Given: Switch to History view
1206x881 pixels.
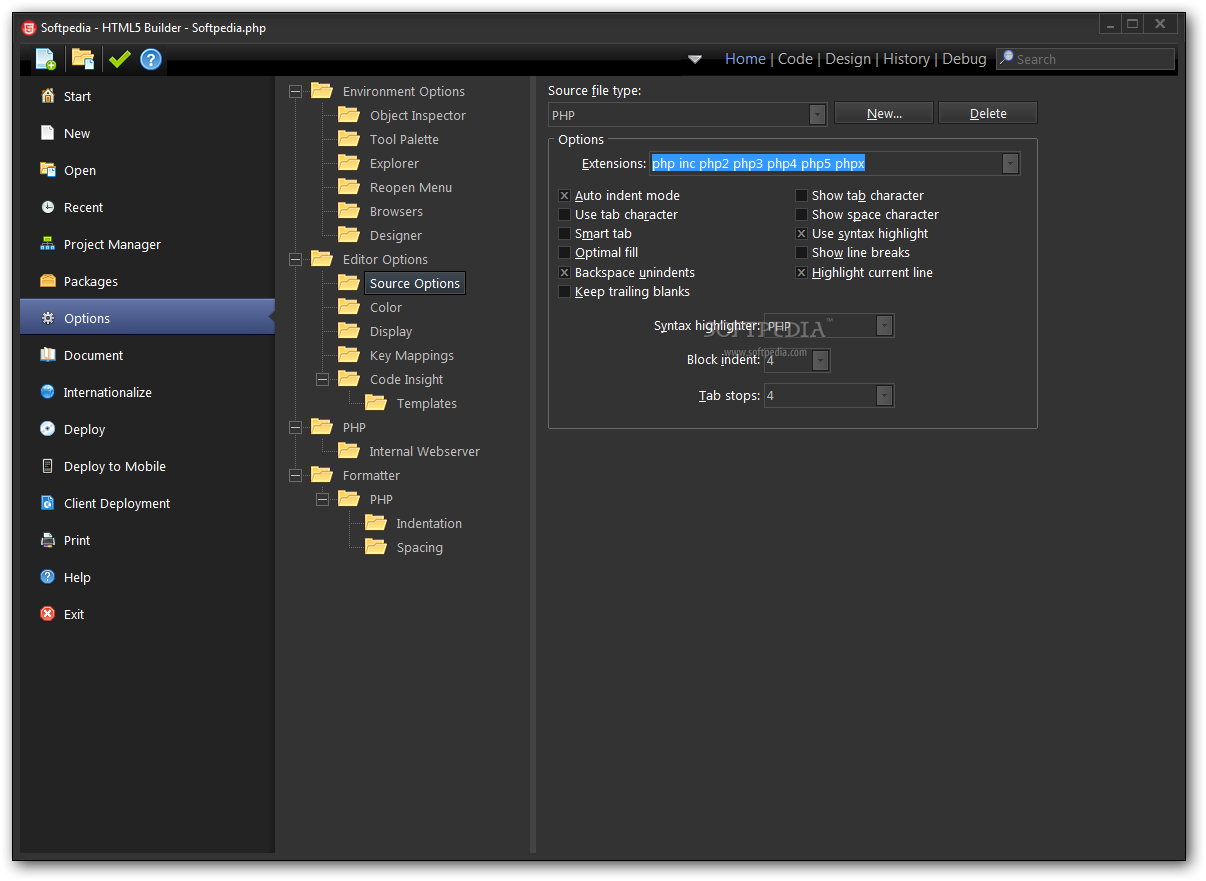Looking at the screenshot, I should [906, 59].
